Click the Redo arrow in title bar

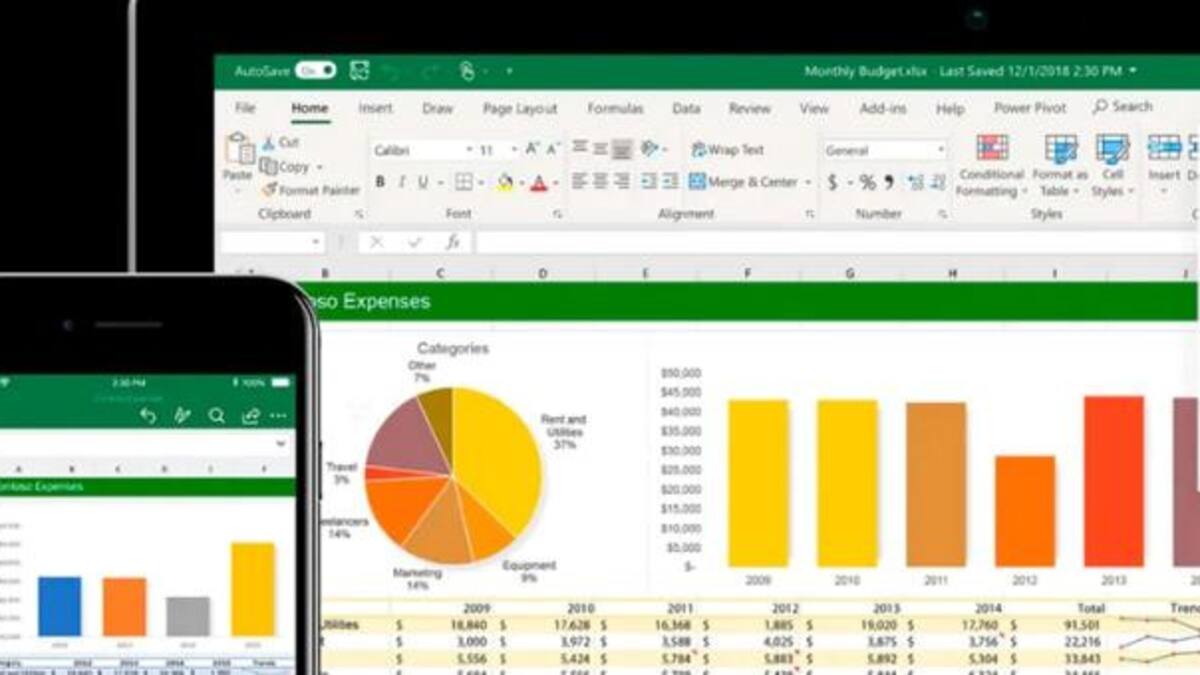pos(430,71)
